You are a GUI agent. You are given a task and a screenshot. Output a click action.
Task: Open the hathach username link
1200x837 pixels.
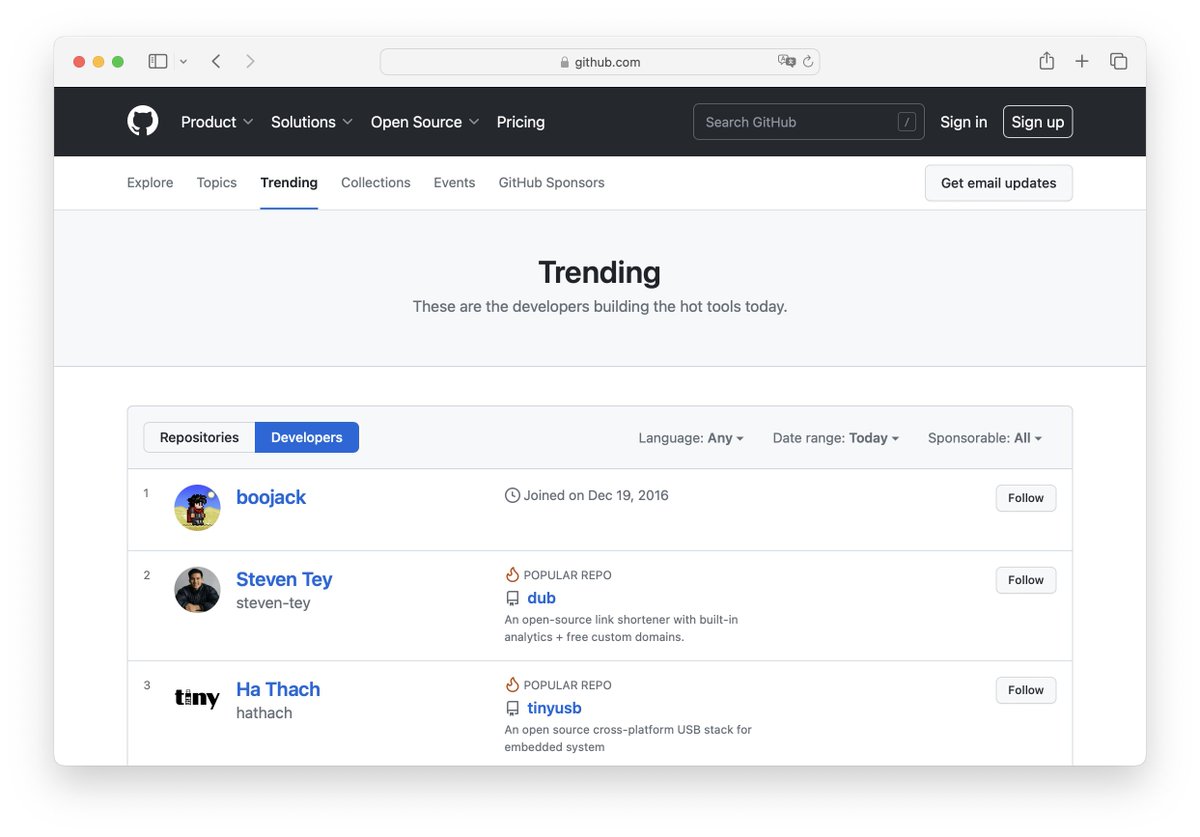264,713
